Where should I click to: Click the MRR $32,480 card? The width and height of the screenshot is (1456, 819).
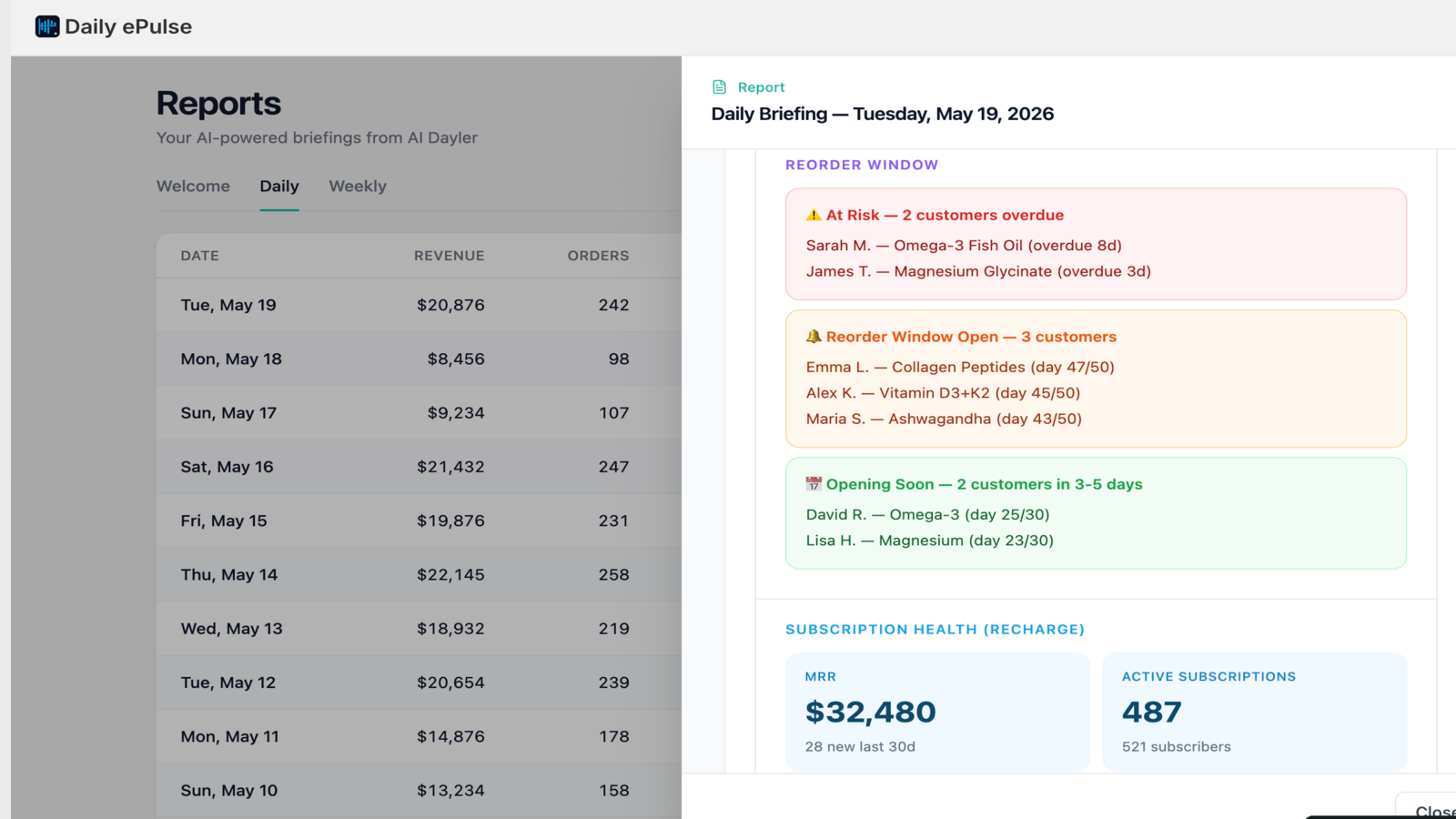point(937,712)
